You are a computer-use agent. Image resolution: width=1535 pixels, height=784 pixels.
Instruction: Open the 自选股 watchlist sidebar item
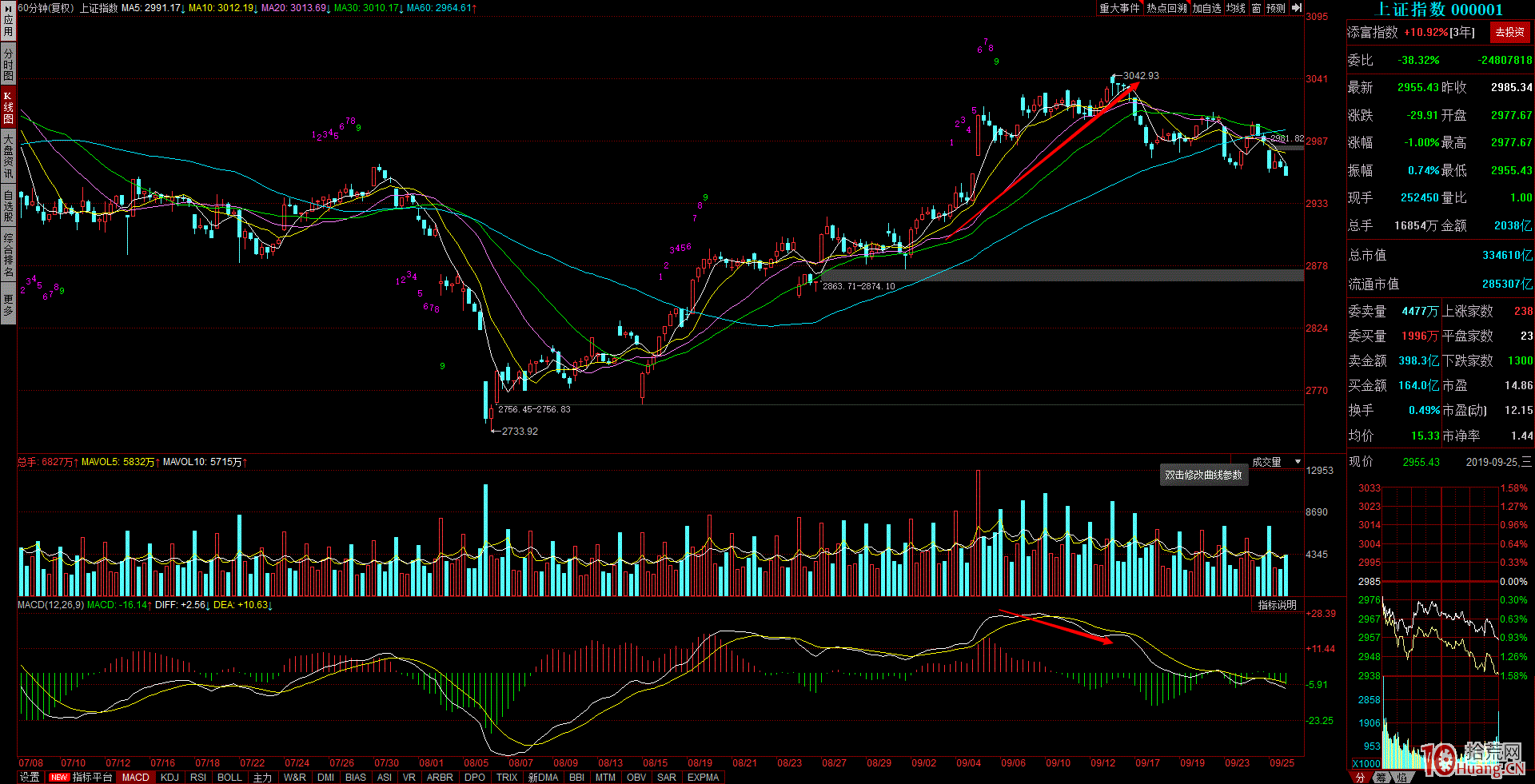tap(8, 205)
